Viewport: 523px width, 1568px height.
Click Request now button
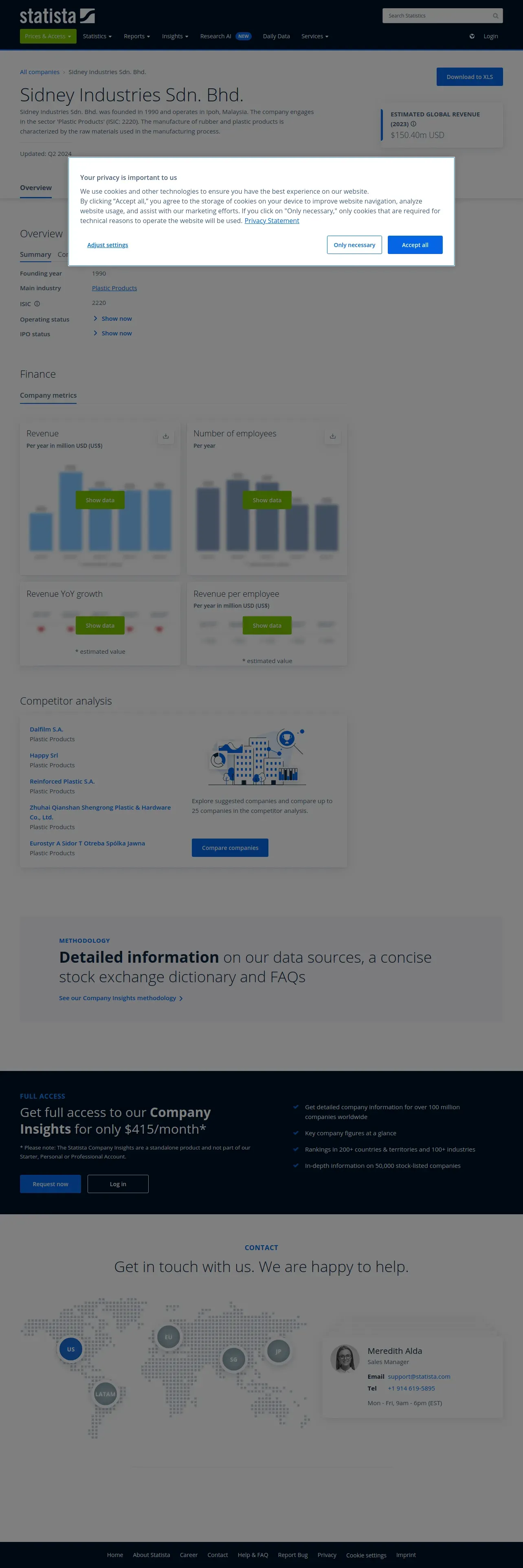point(51,1184)
